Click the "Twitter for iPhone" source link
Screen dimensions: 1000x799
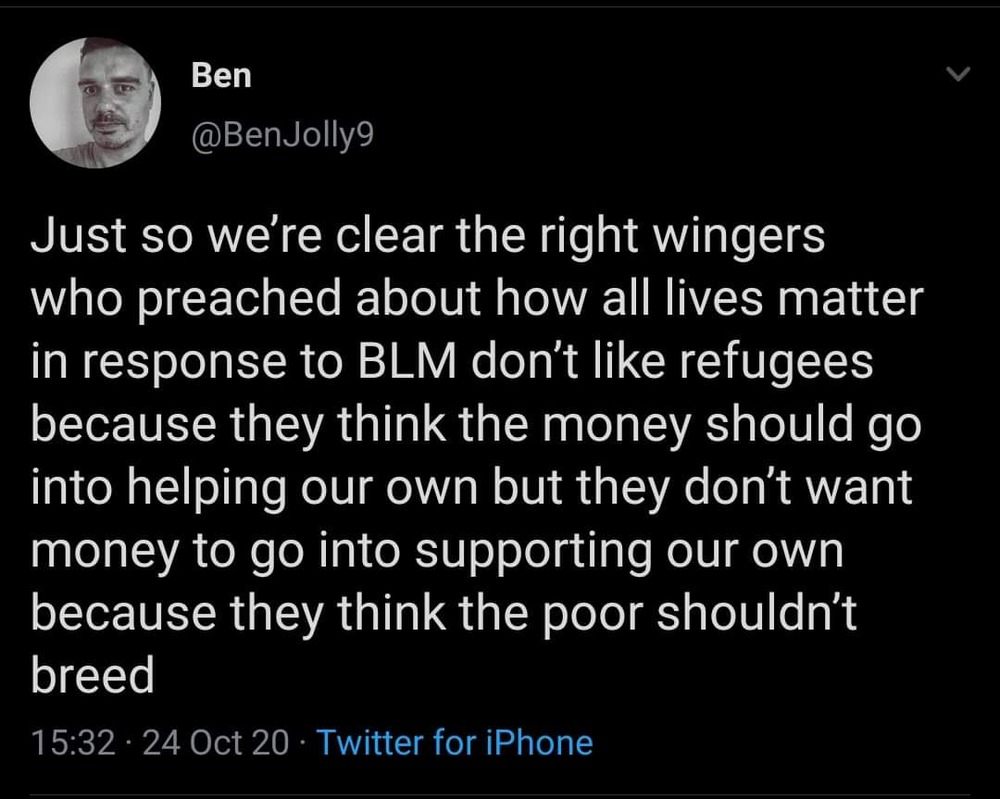coord(455,743)
